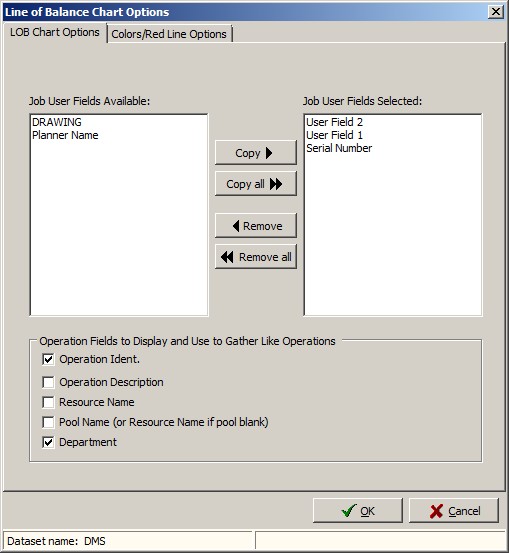Image resolution: width=509 pixels, height=553 pixels.
Task: Select DRAWING in available fields list
Action: pyautogui.click(x=57, y=122)
